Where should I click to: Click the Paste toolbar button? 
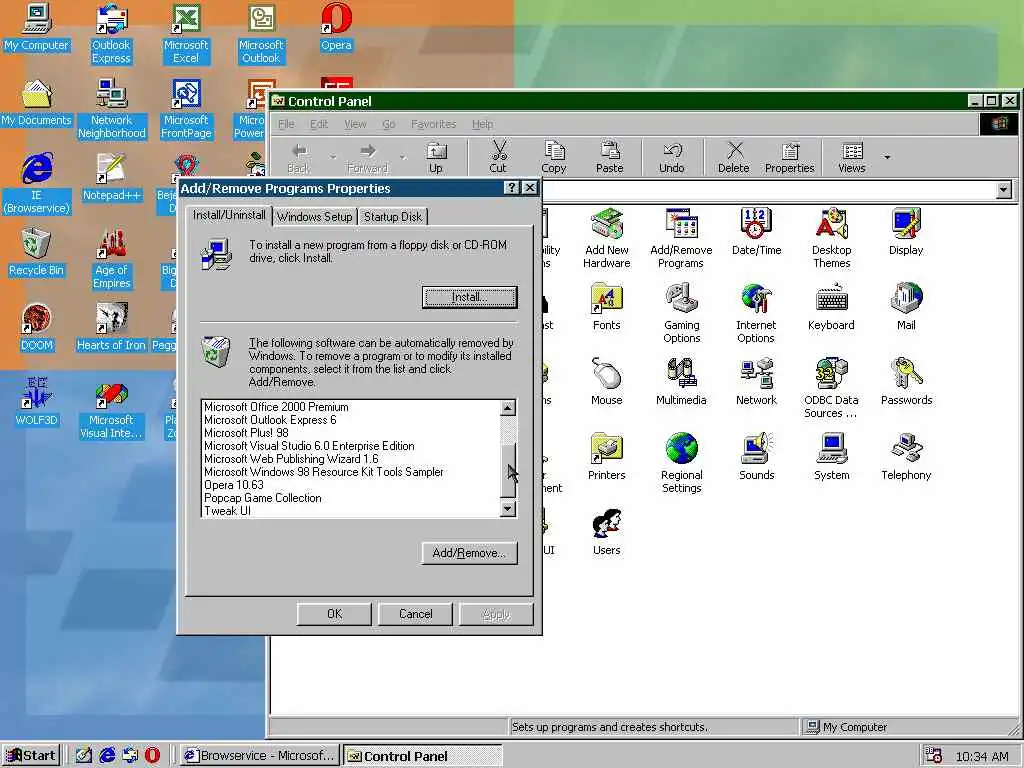tap(609, 157)
